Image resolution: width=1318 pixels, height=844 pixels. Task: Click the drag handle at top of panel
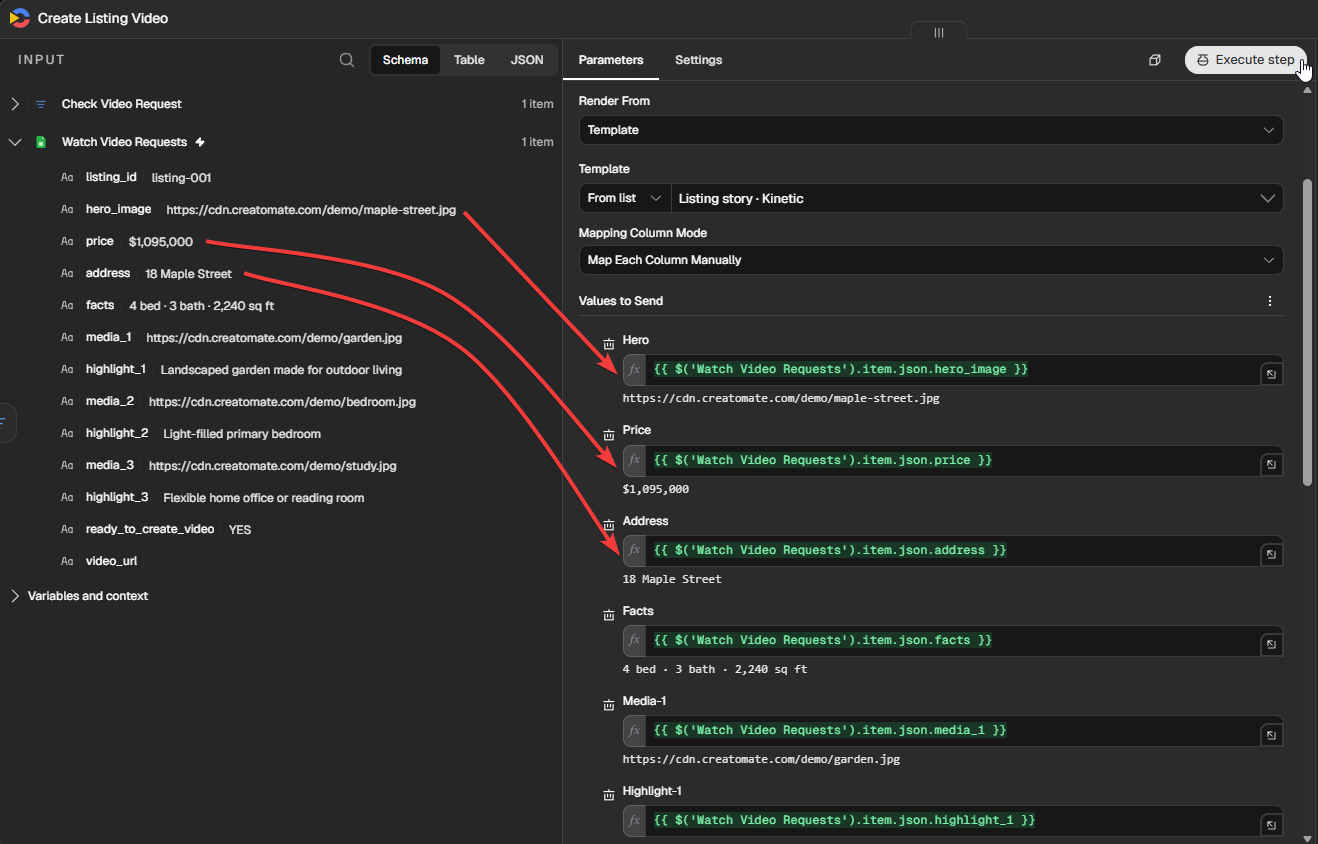(939, 33)
